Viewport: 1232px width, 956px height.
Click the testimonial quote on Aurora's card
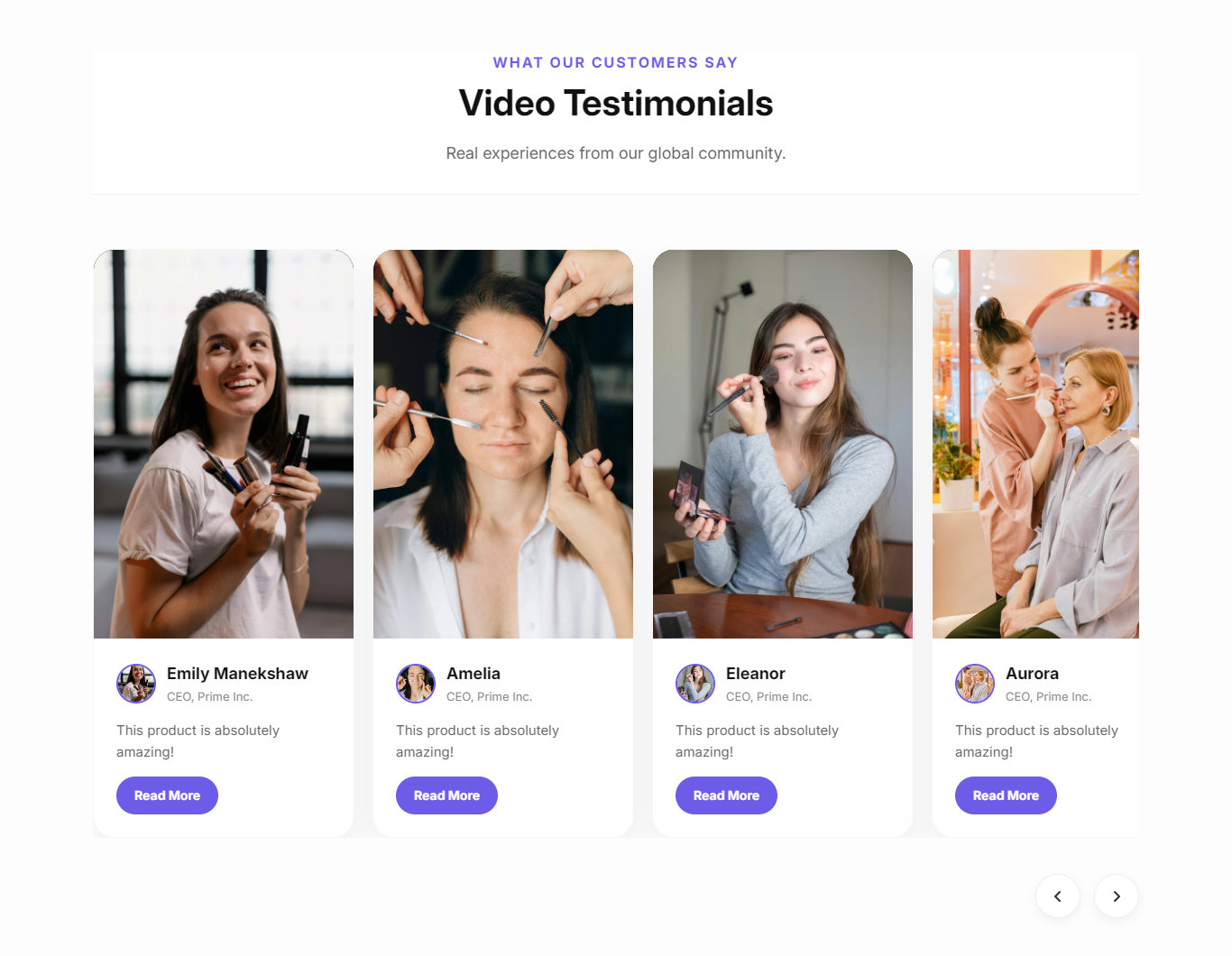pos(1036,741)
